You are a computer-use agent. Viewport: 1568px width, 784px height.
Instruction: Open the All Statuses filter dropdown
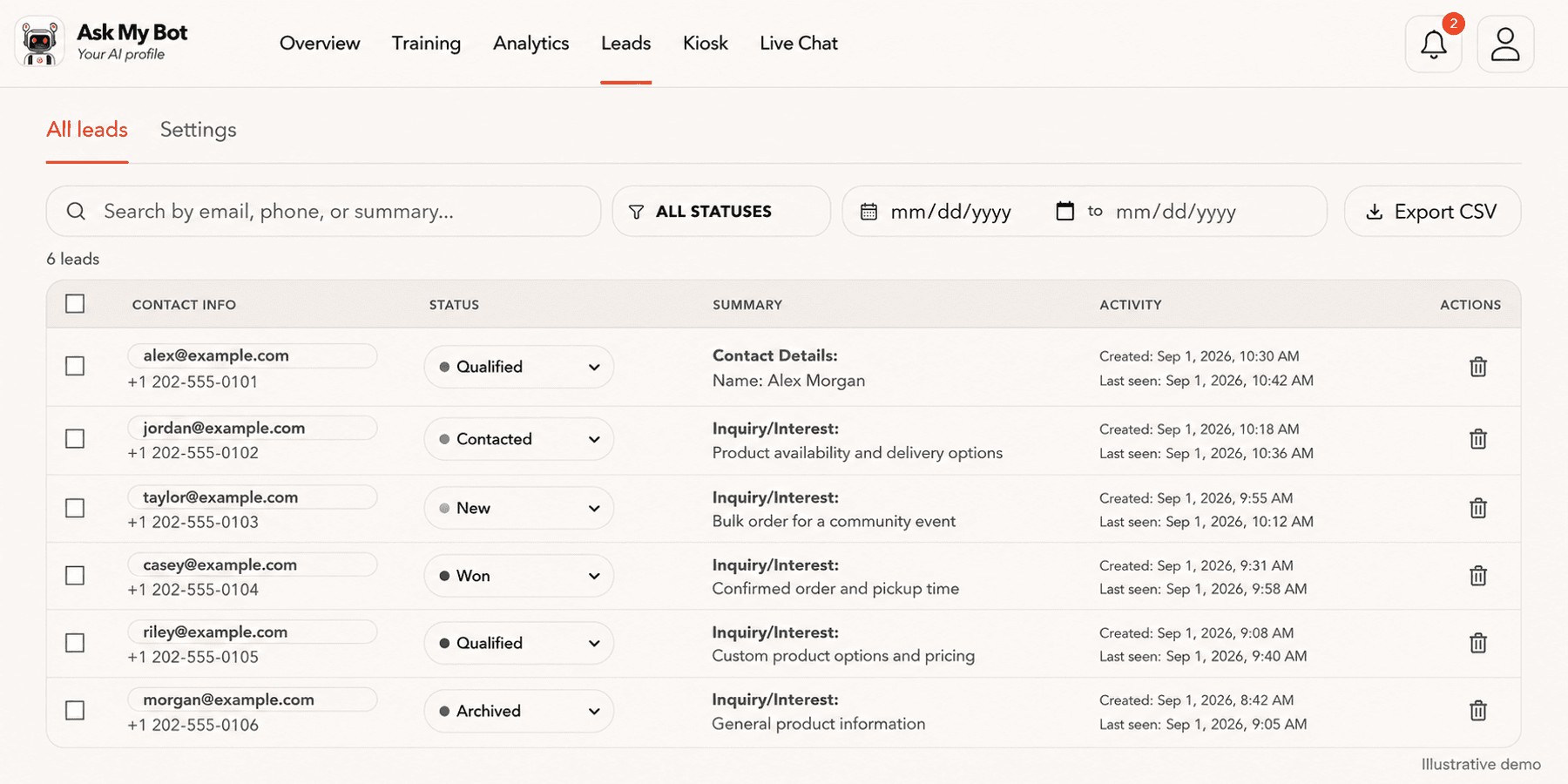pos(721,212)
